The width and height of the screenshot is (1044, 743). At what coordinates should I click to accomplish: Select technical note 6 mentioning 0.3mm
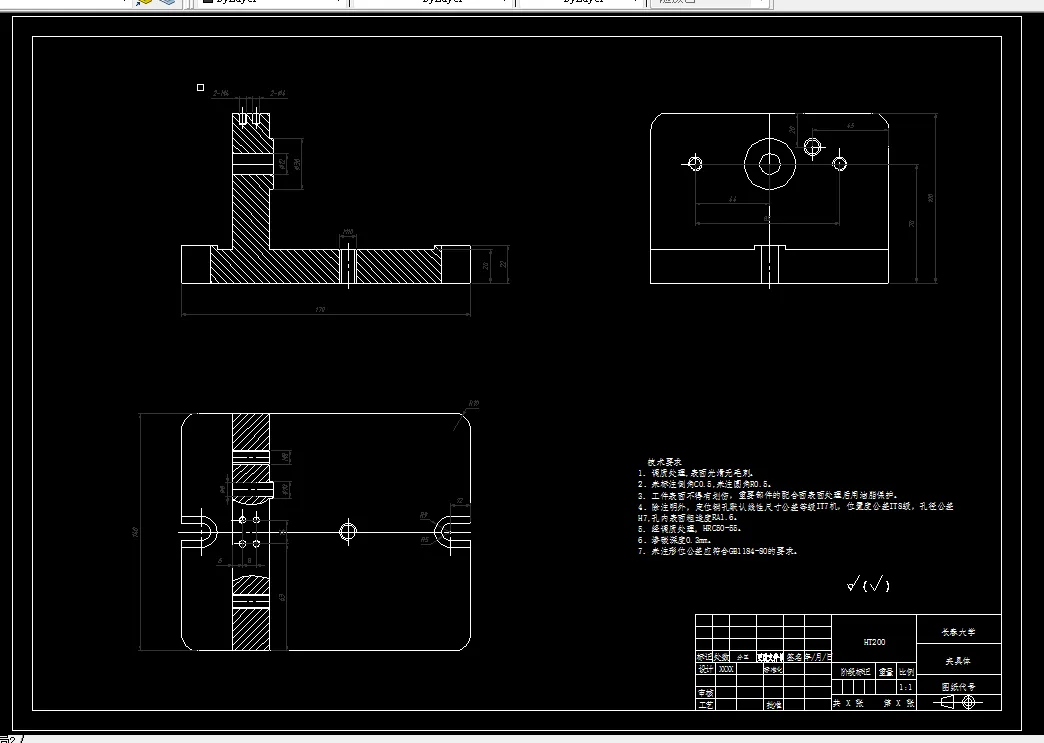(674, 540)
